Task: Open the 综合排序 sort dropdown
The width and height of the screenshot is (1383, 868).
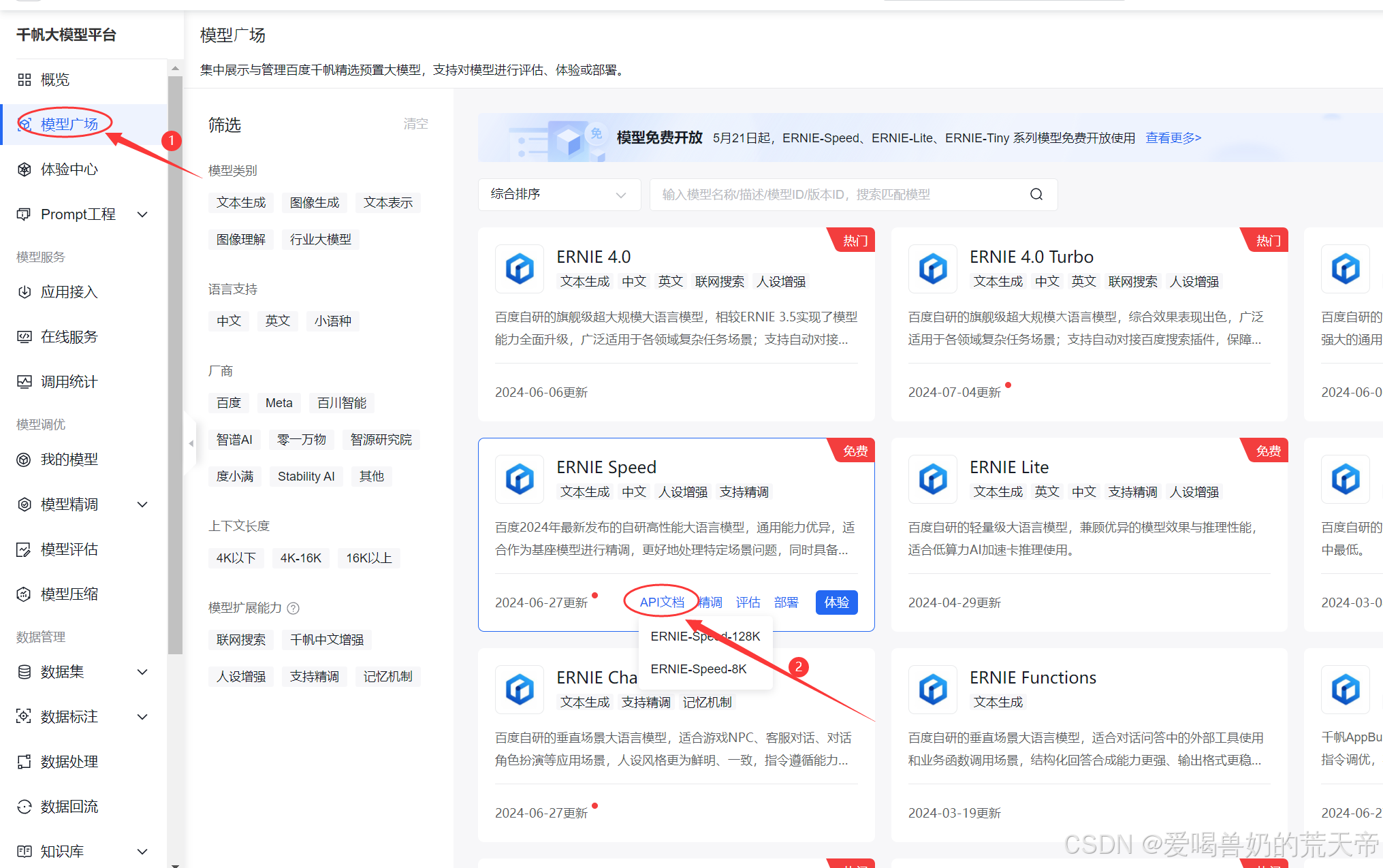Action: click(559, 195)
